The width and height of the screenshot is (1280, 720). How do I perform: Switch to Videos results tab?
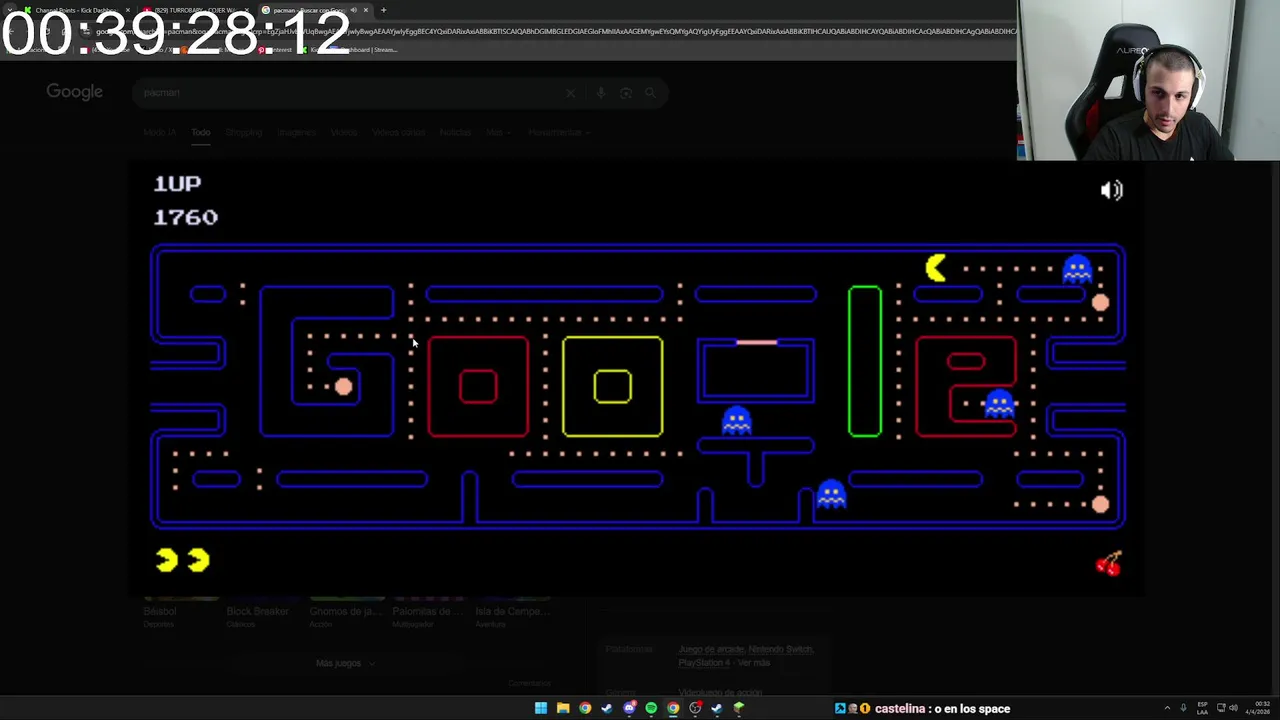(344, 132)
